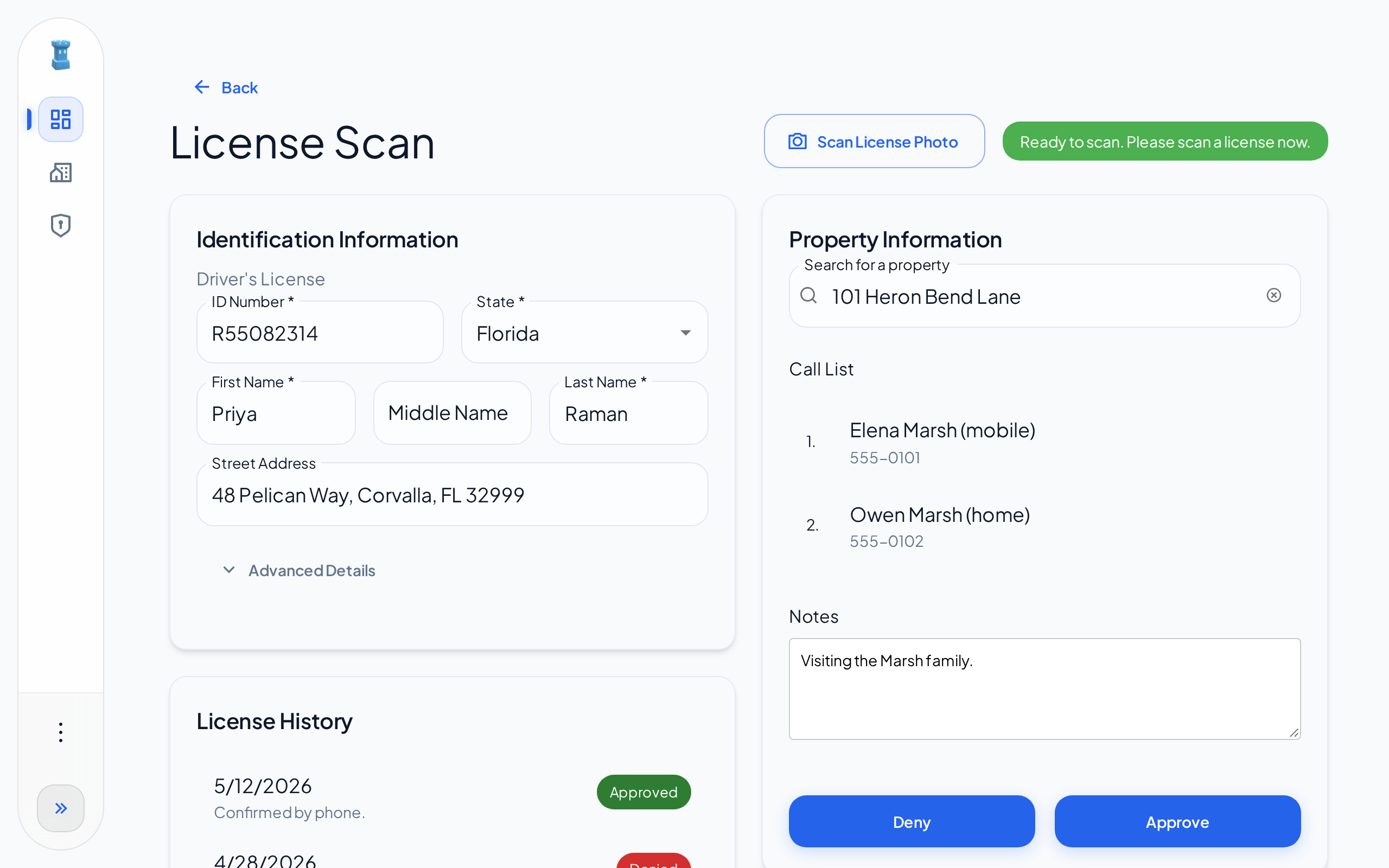Open the State dropdown showing Florida
This screenshot has height=868, width=1389.
(x=584, y=333)
